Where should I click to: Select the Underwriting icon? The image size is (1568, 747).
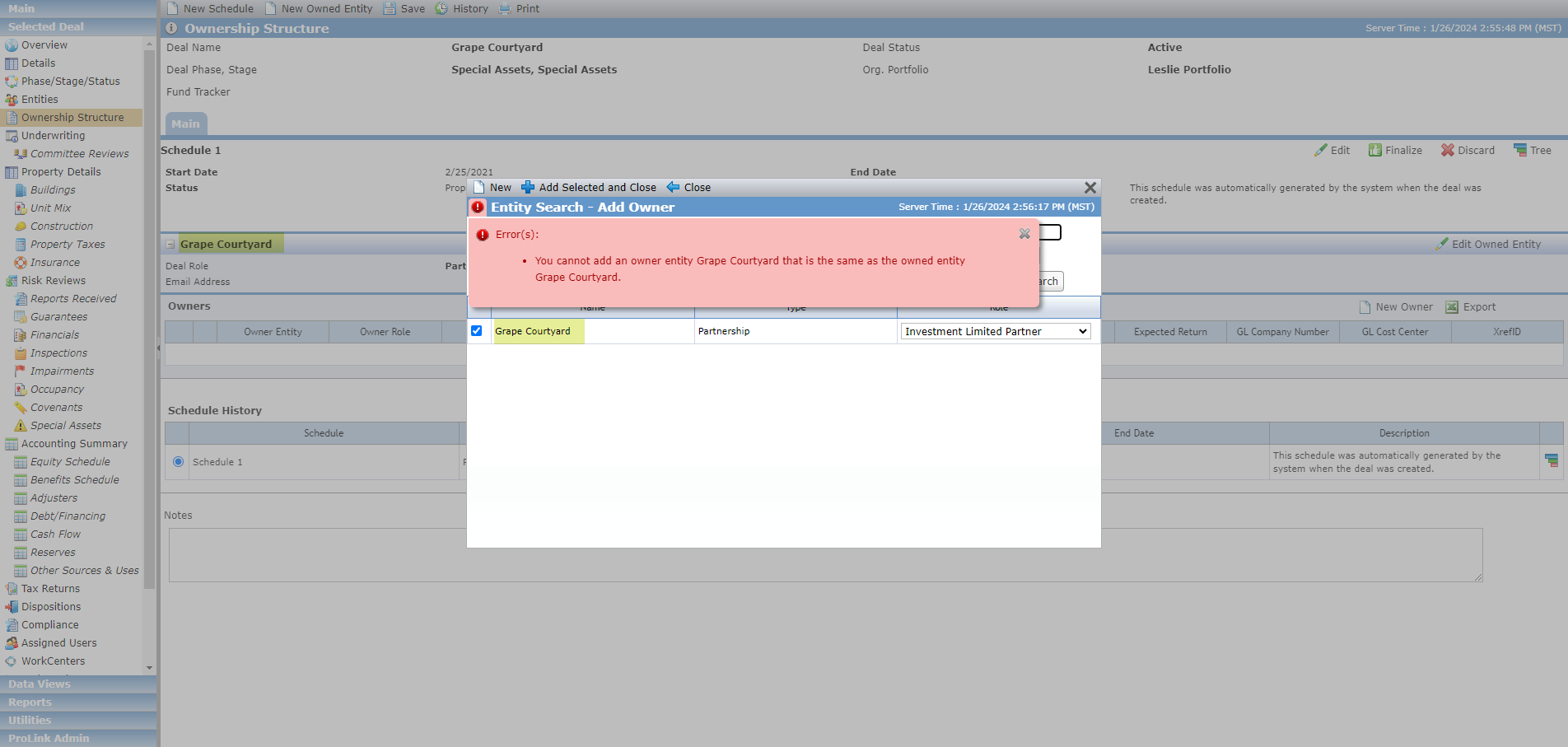[x=12, y=136]
